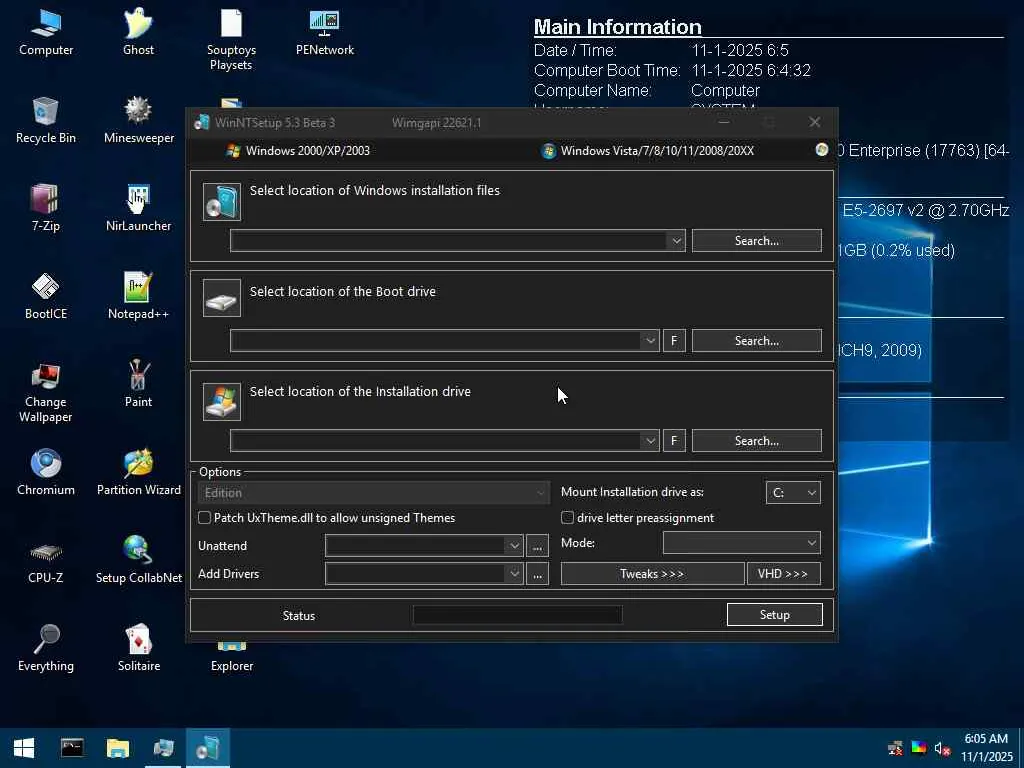Open the Tweaks >>> panel
This screenshot has height=768, width=1024.
(x=652, y=574)
